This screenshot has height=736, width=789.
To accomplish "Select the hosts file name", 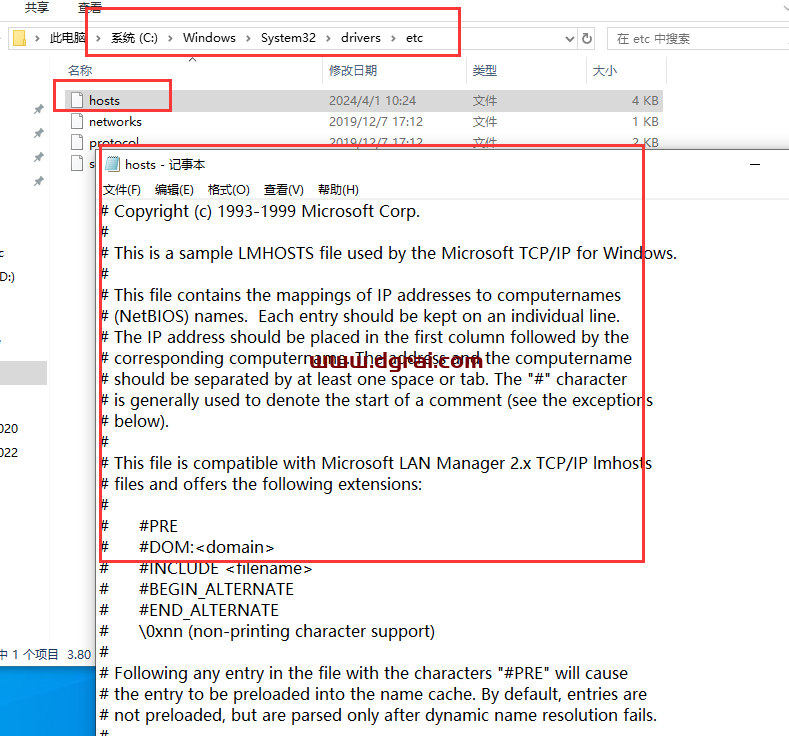I will click(x=104, y=101).
